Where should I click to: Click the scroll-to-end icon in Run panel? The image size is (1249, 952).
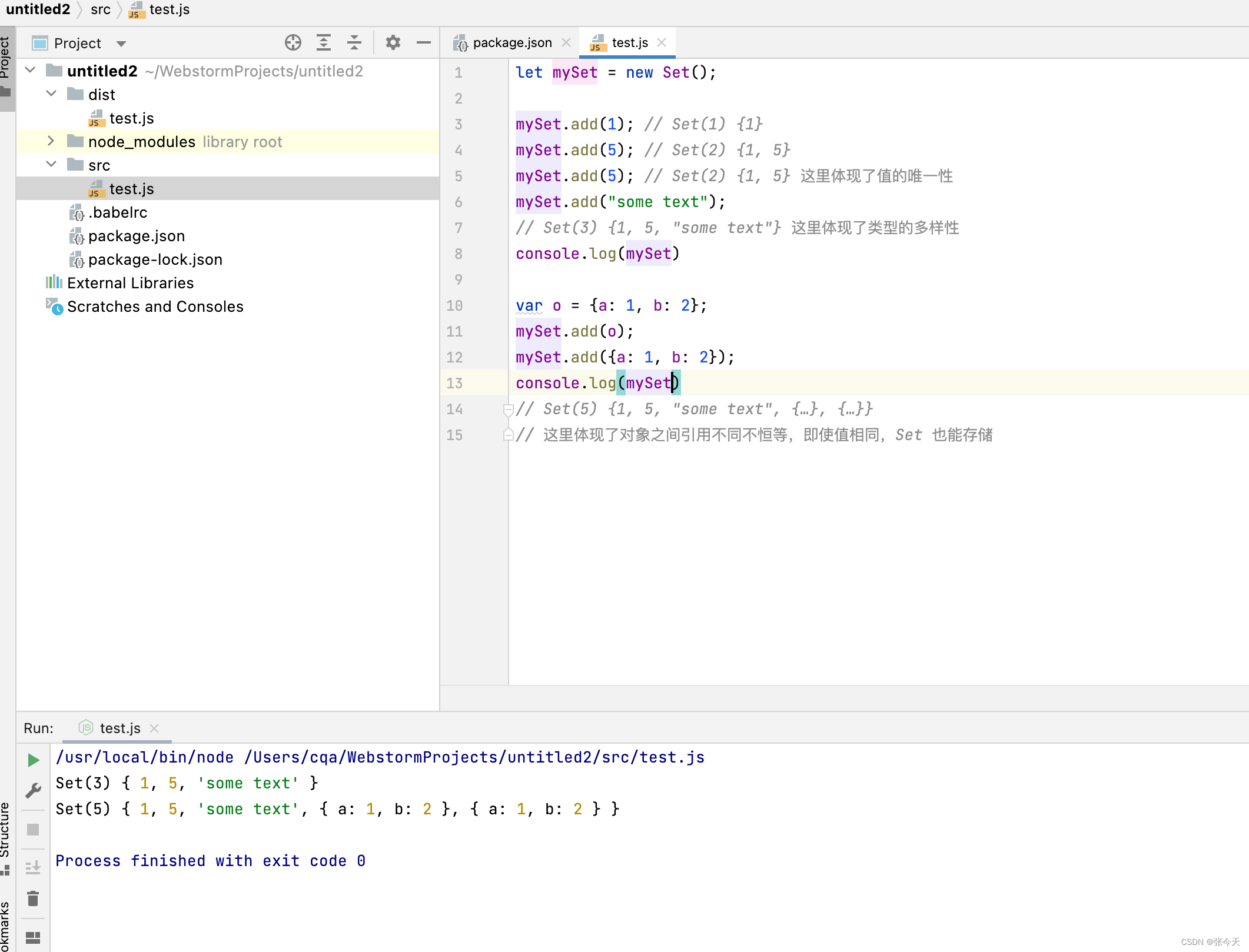pos(33,867)
